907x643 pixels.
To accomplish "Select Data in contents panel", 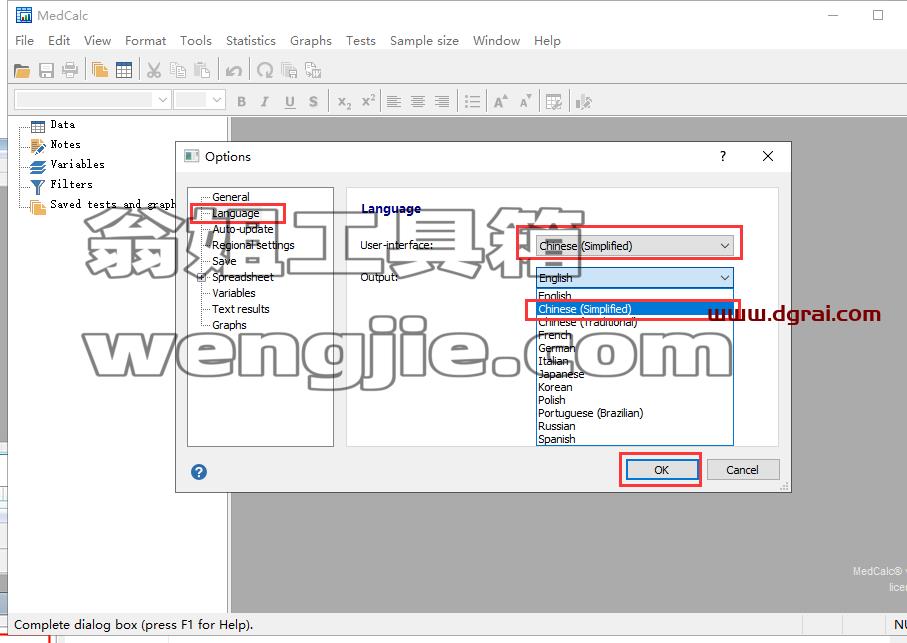I will pos(62,125).
